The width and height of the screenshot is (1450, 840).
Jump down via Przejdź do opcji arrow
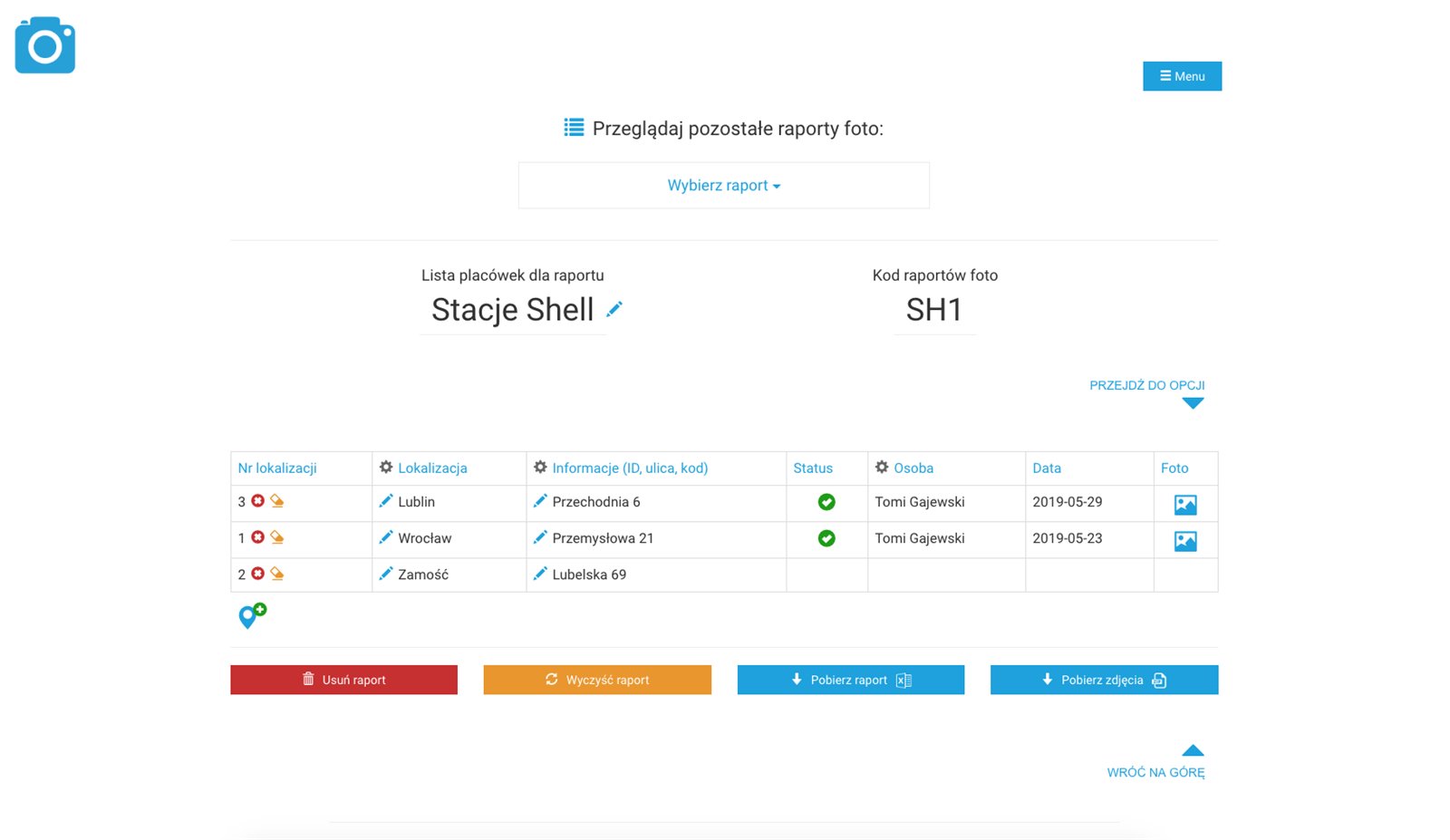tap(1193, 403)
